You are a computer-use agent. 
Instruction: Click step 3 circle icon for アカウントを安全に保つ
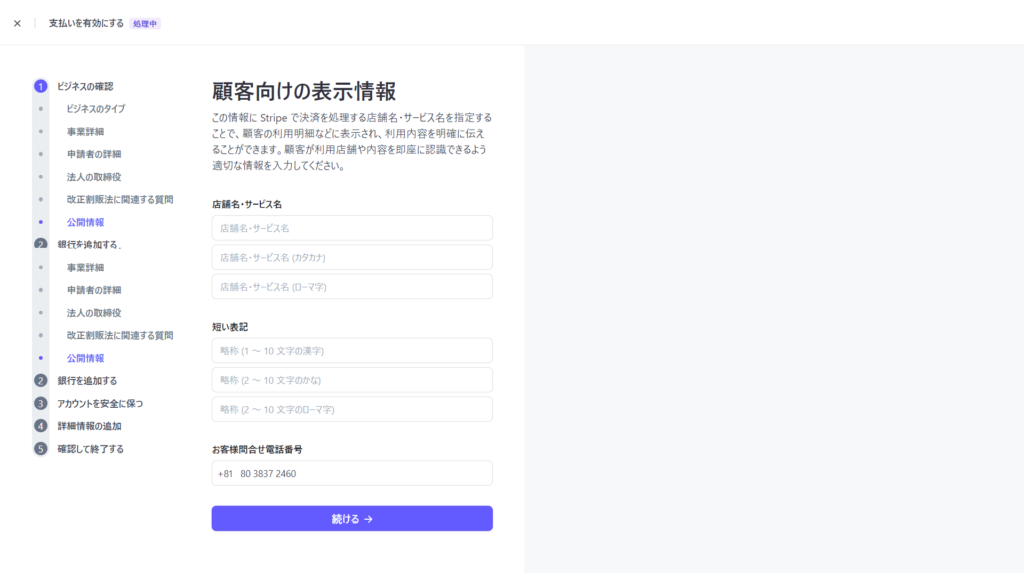pyautogui.click(x=40, y=403)
